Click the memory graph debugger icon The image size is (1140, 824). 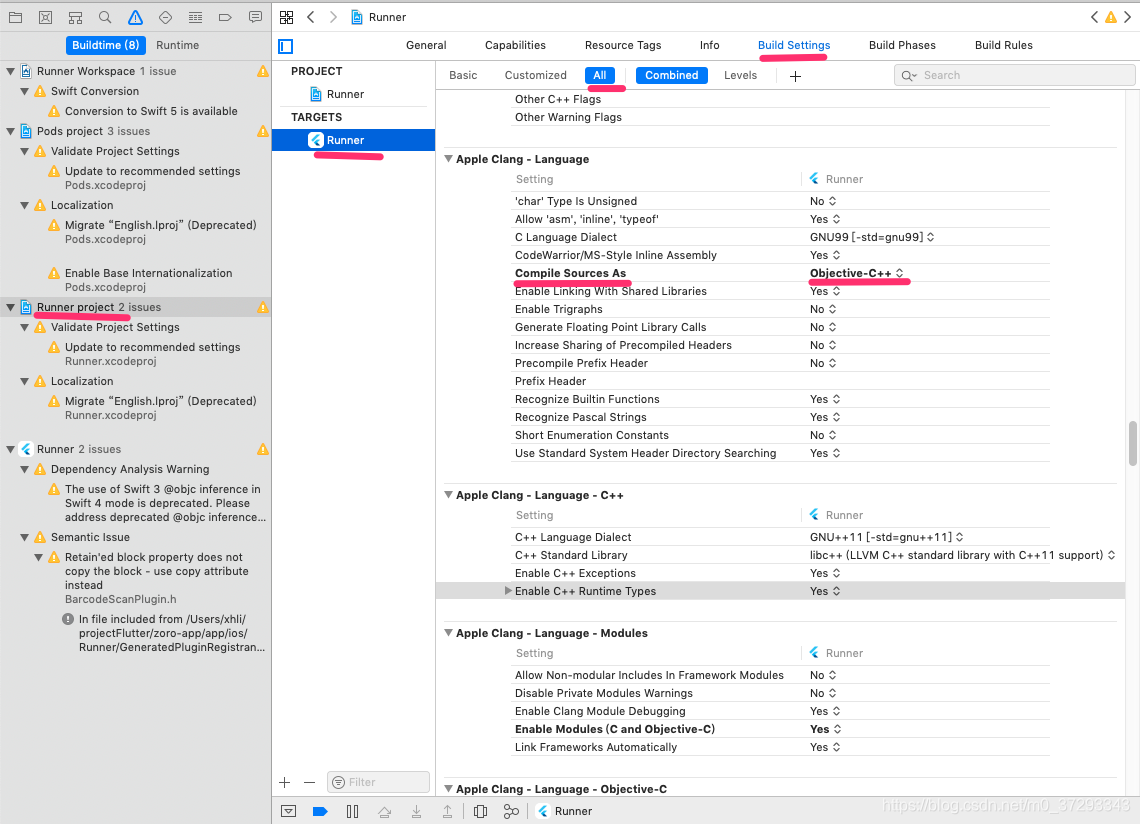[x=512, y=811]
